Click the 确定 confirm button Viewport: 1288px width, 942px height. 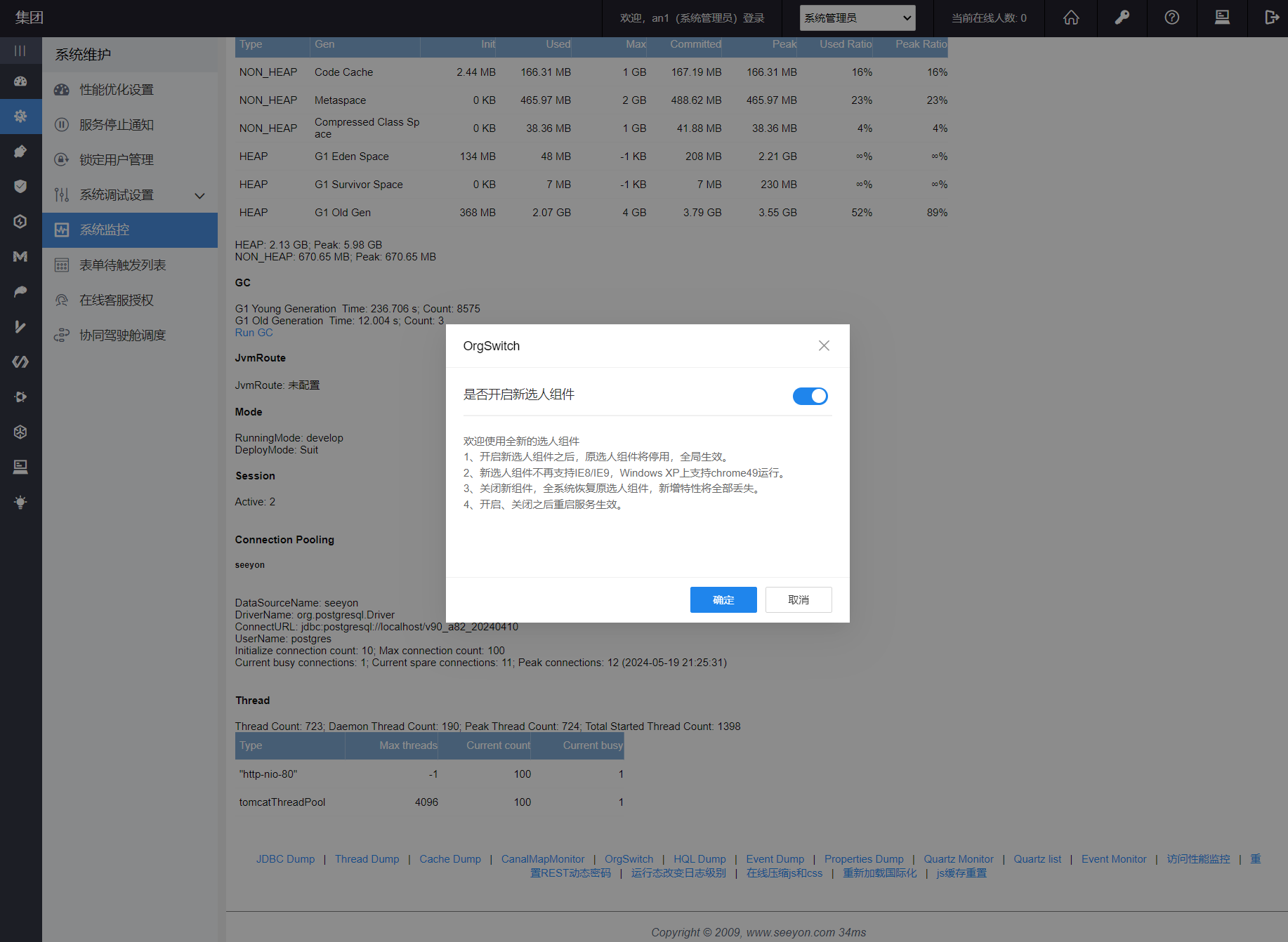point(723,599)
